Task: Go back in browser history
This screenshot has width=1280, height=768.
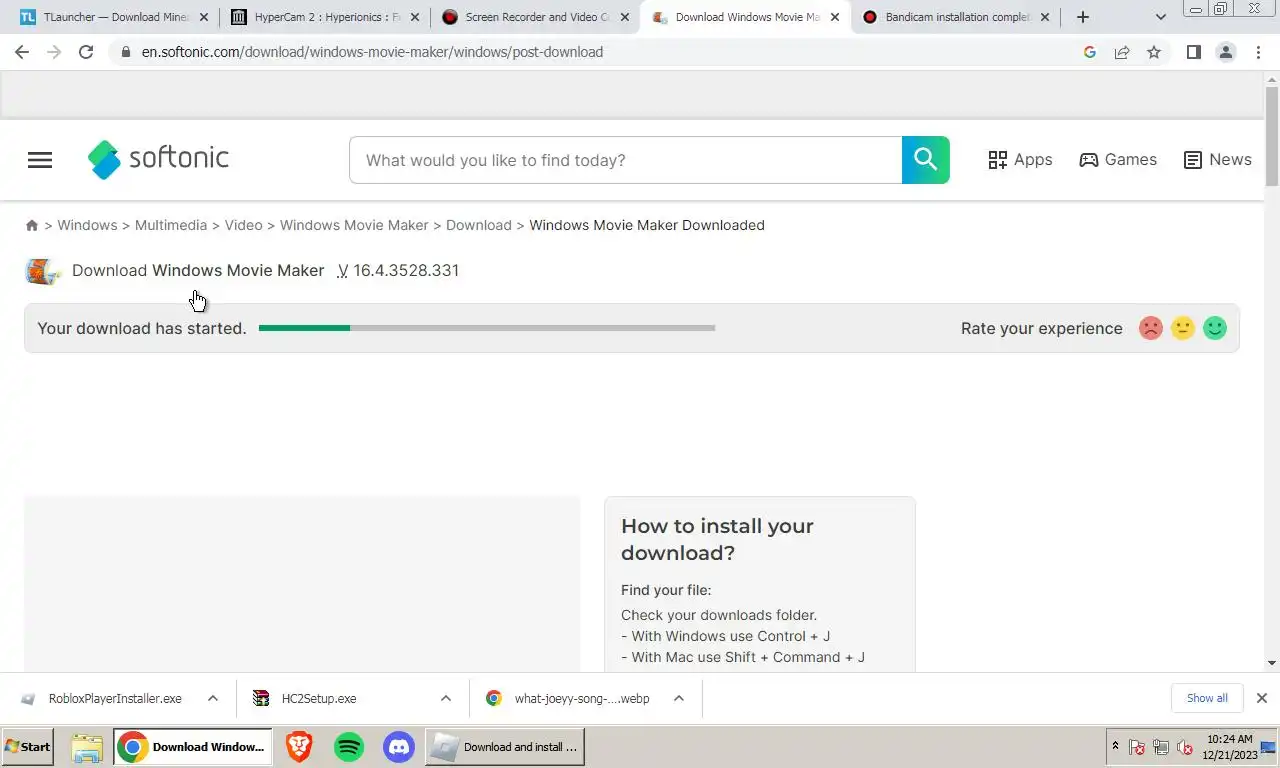Action: tap(22, 52)
